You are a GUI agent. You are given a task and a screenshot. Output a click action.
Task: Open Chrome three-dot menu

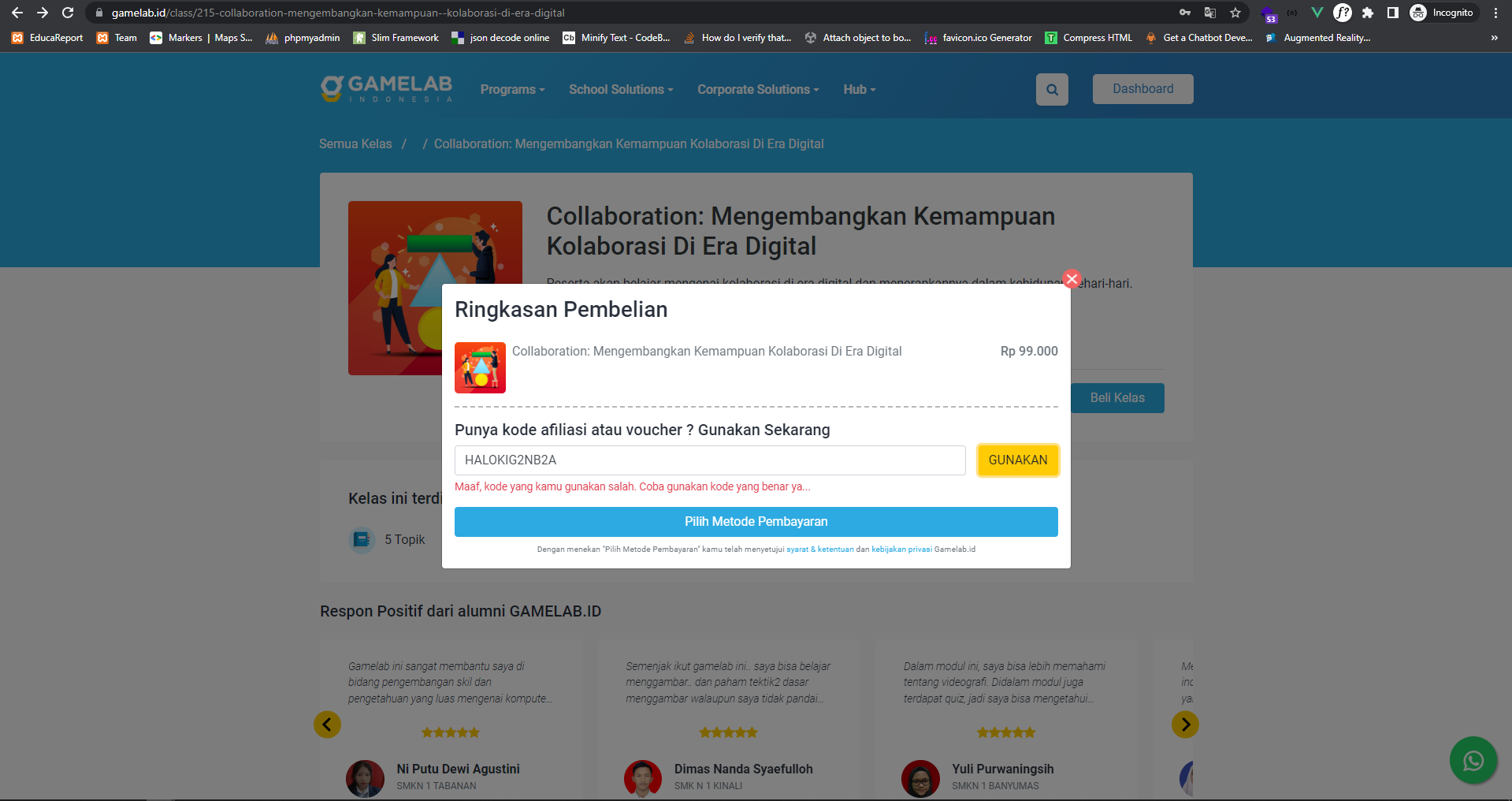1495,13
